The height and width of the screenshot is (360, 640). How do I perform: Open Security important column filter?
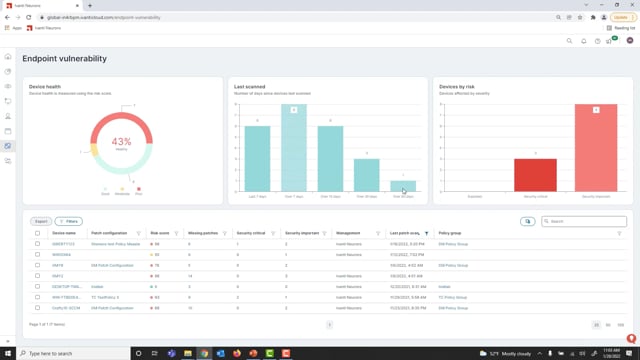coord(324,233)
